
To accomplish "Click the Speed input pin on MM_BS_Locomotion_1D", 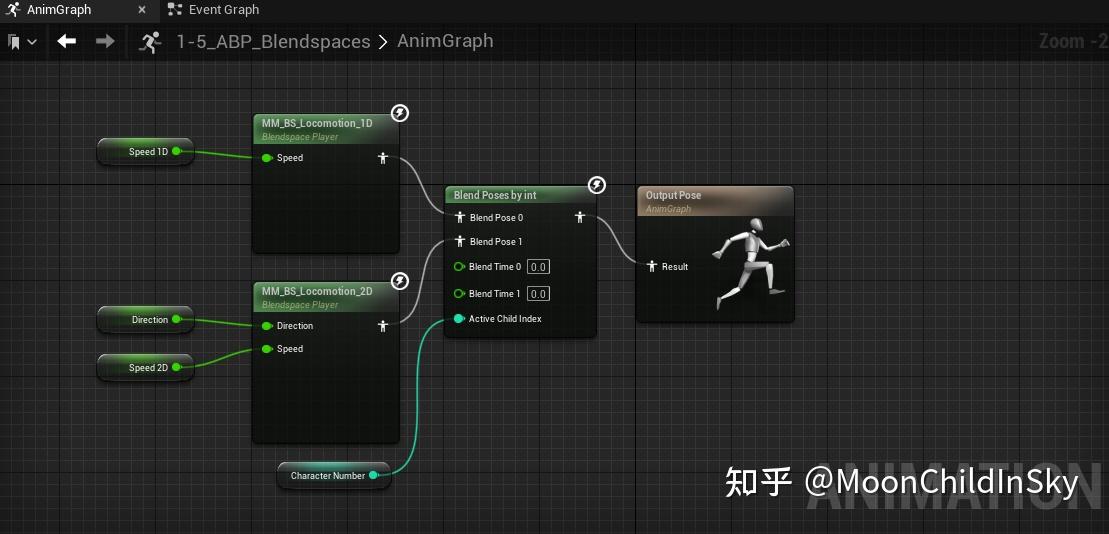I will point(267,158).
